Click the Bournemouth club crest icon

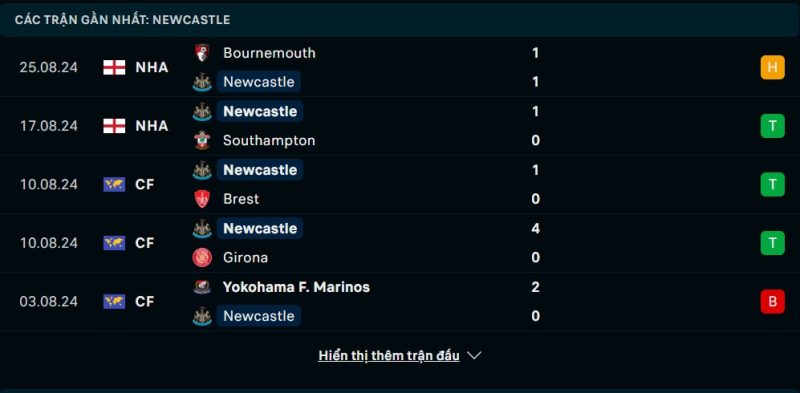coord(202,53)
